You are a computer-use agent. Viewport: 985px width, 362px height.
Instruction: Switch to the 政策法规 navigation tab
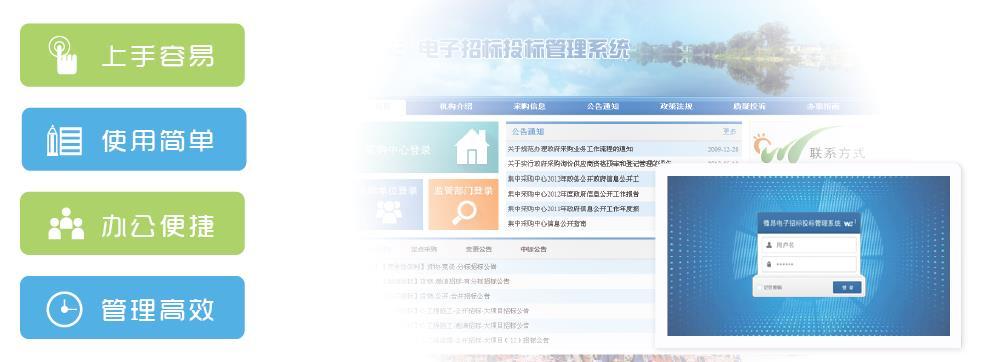click(x=676, y=107)
